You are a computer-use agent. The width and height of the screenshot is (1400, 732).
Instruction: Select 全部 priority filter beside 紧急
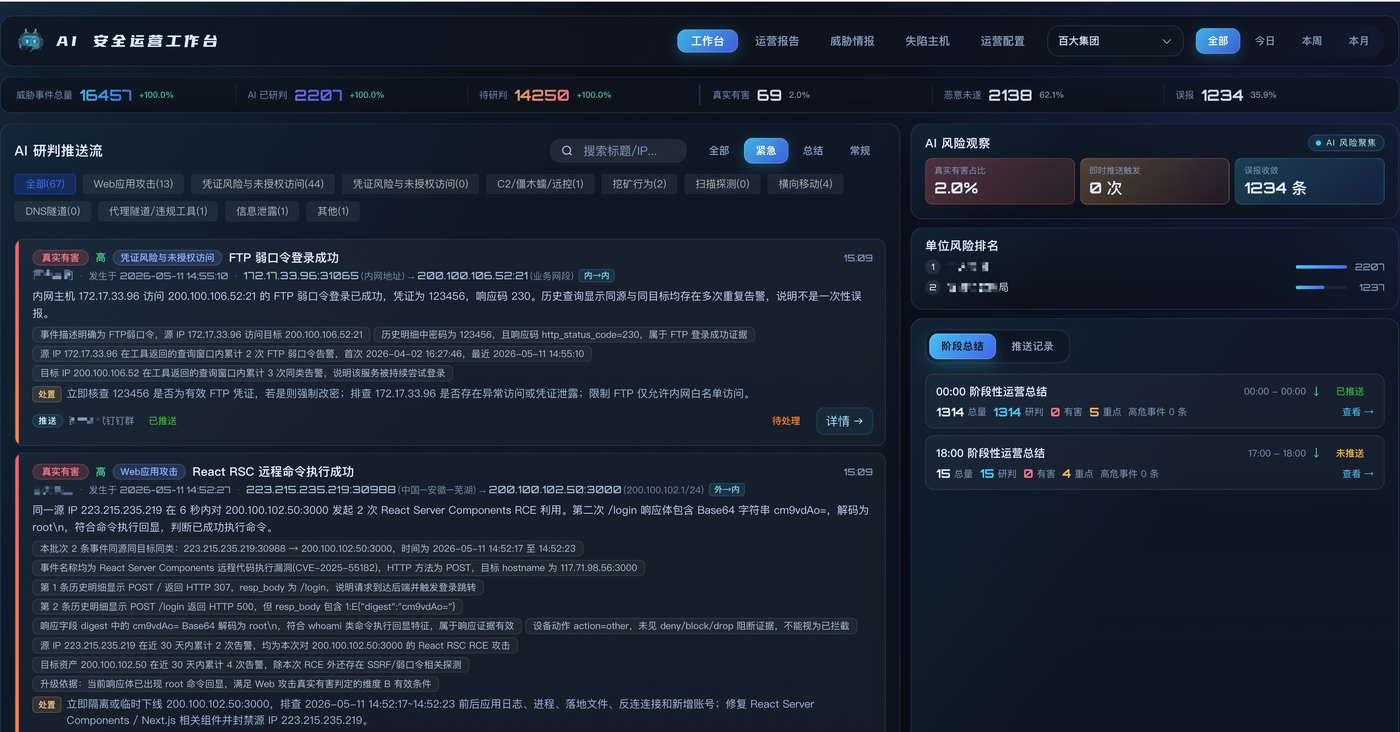(x=719, y=151)
